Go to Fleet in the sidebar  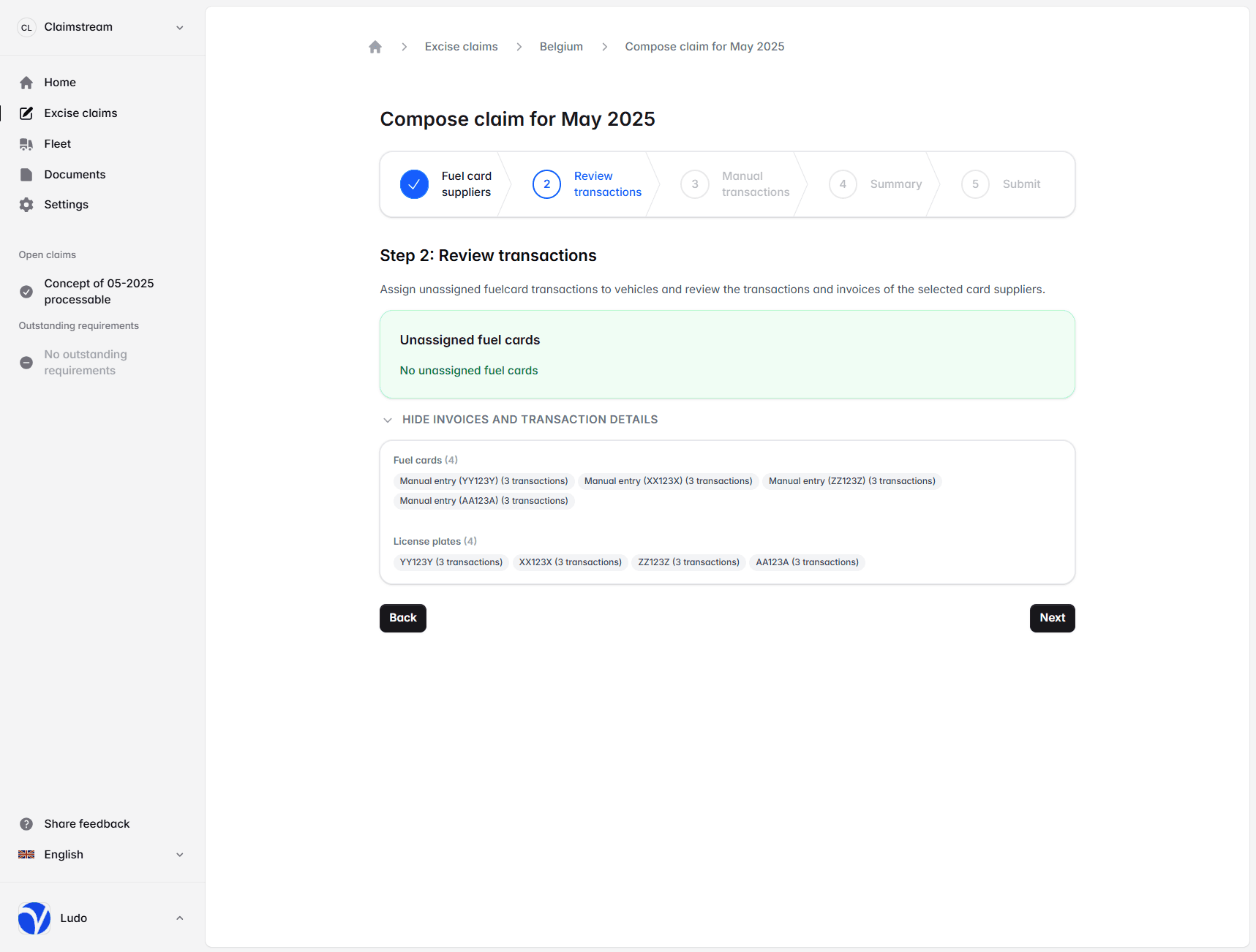click(x=57, y=144)
